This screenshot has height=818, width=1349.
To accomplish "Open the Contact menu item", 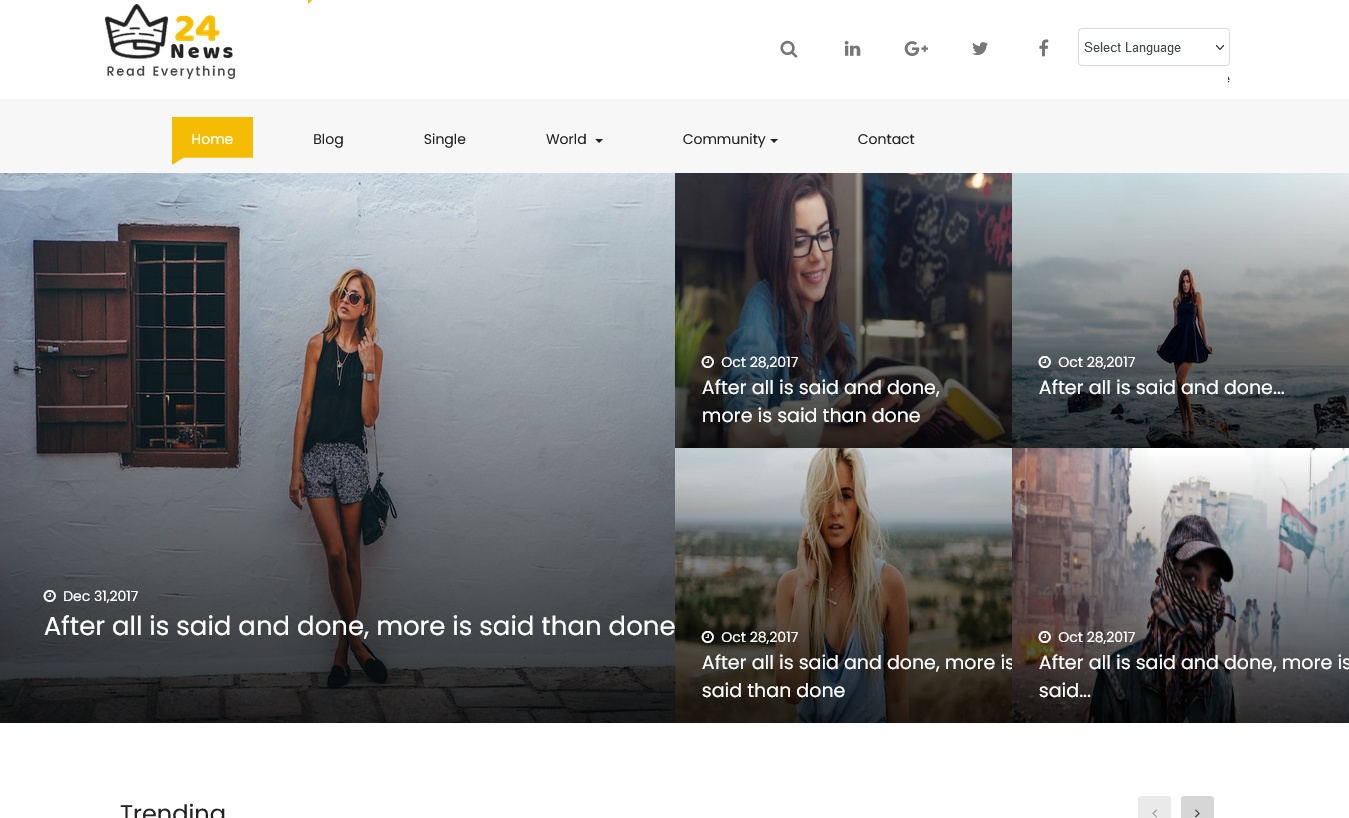I will (x=886, y=139).
